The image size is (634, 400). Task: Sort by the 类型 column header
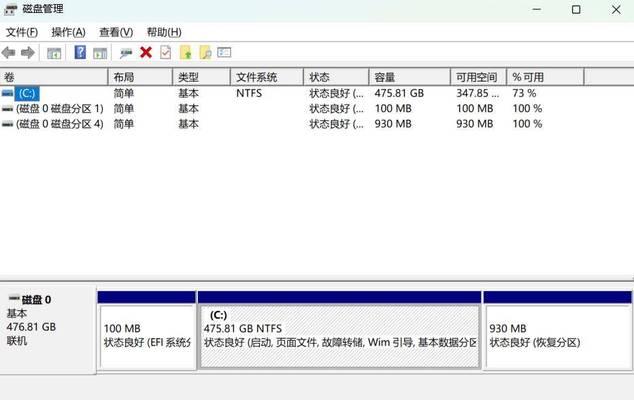coord(202,77)
